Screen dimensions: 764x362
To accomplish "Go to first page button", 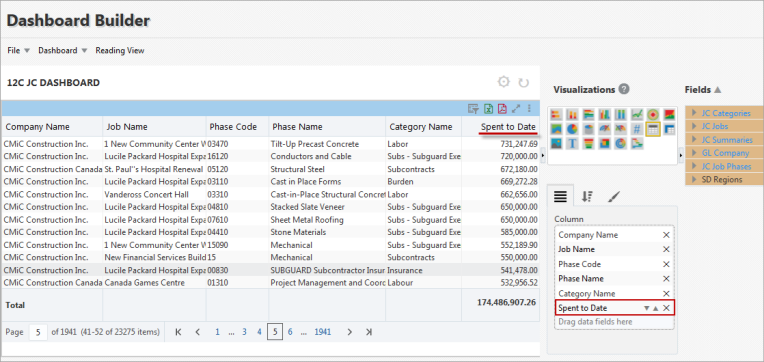I will pyautogui.click(x=178, y=332).
